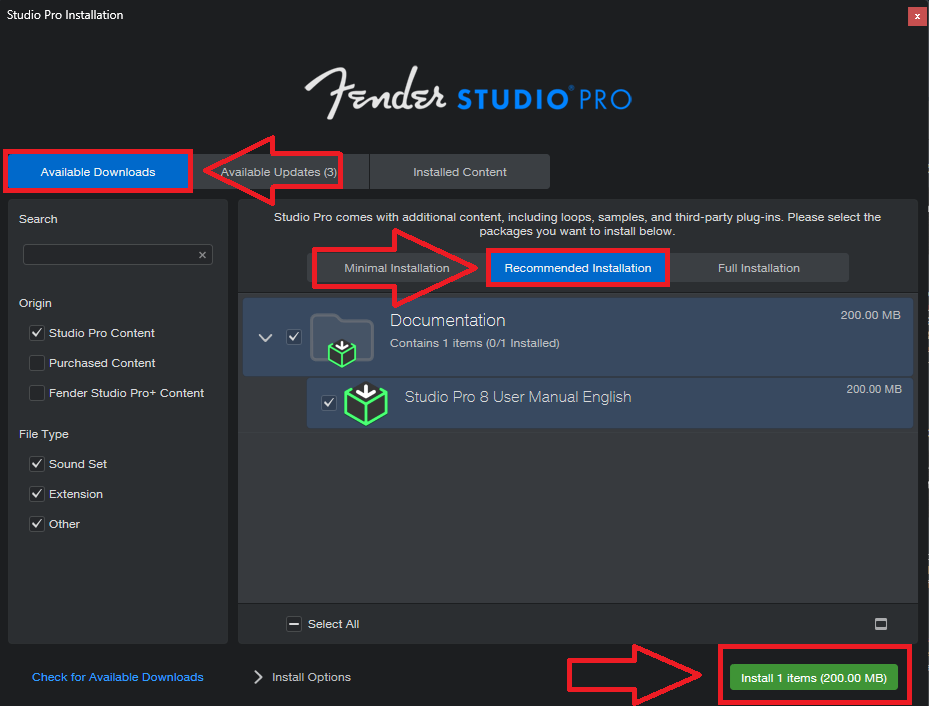Choose the Minimal Installation preset

[396, 268]
